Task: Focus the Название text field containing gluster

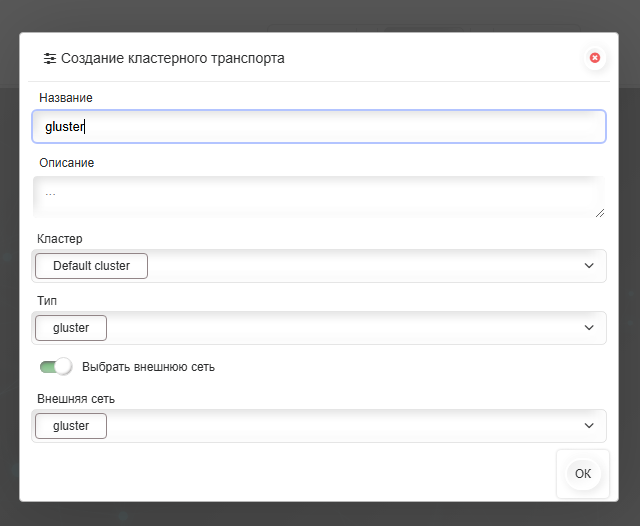Action: pyautogui.click(x=319, y=127)
